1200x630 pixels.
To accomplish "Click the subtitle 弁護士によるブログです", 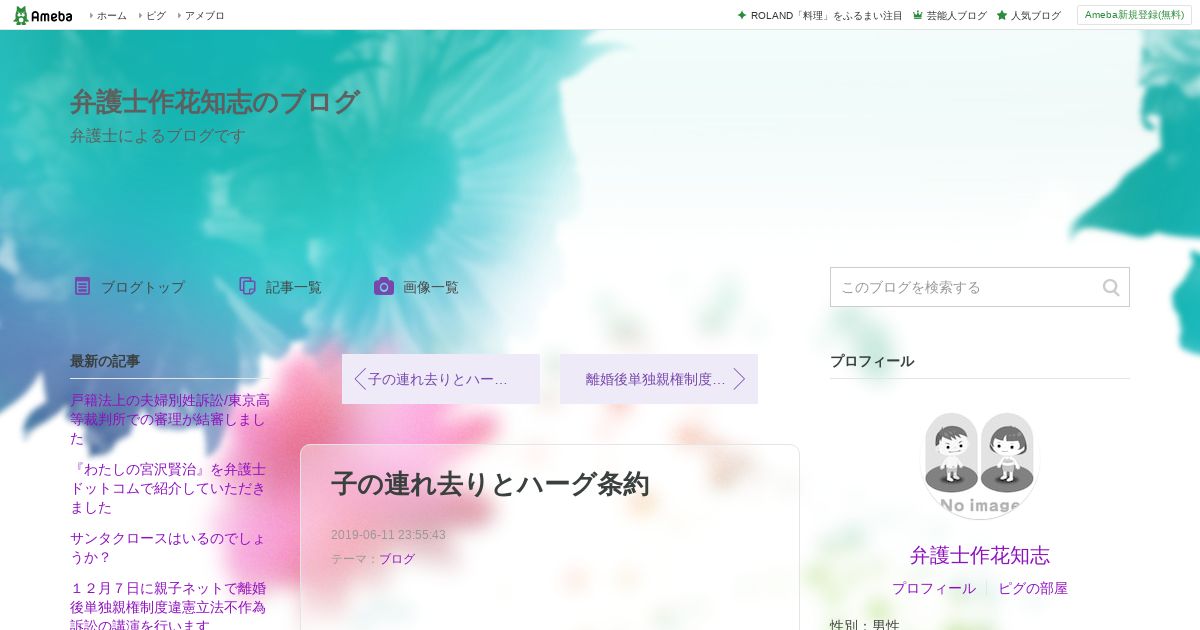I will pos(158,136).
